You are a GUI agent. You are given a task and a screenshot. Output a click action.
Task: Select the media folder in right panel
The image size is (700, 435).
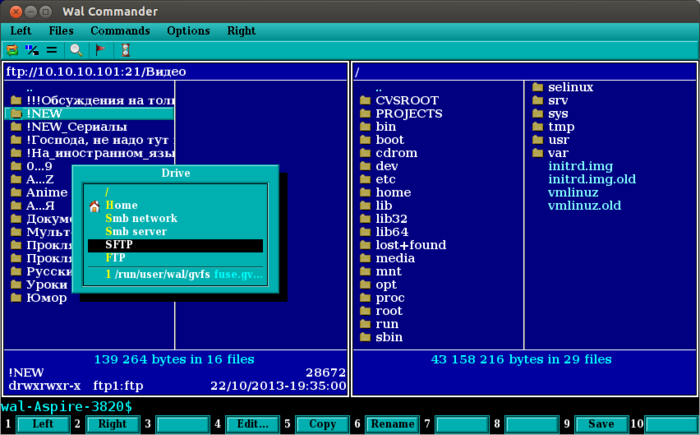coord(438,258)
